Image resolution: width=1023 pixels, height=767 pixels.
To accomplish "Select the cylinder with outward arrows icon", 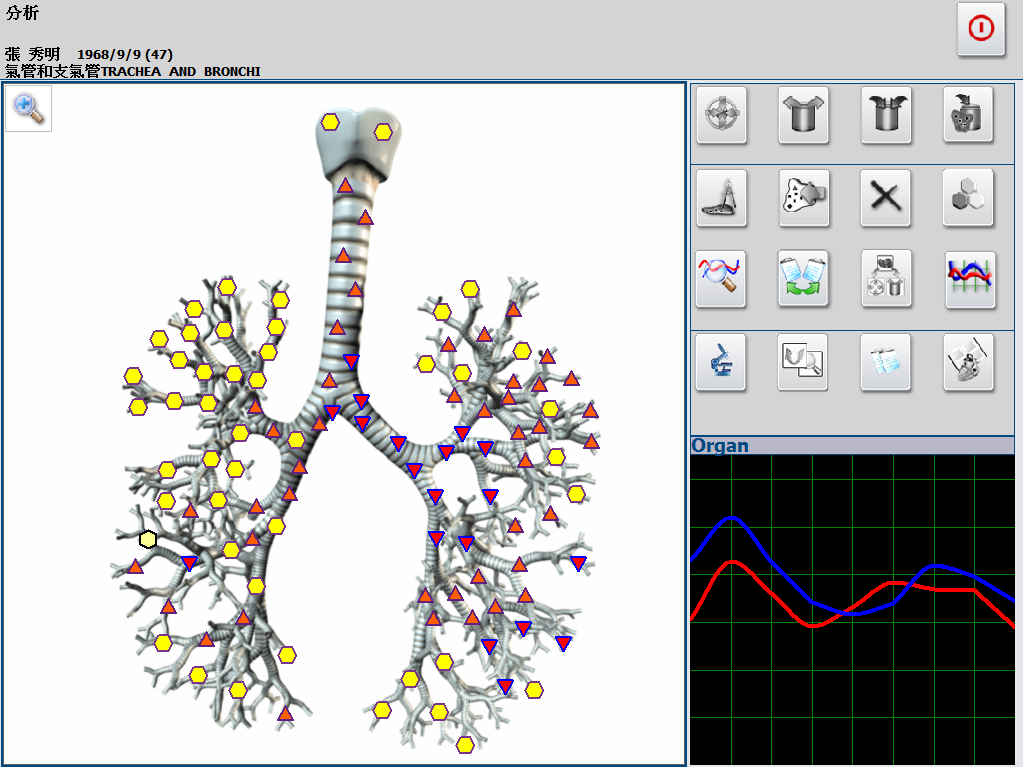I will [803, 114].
